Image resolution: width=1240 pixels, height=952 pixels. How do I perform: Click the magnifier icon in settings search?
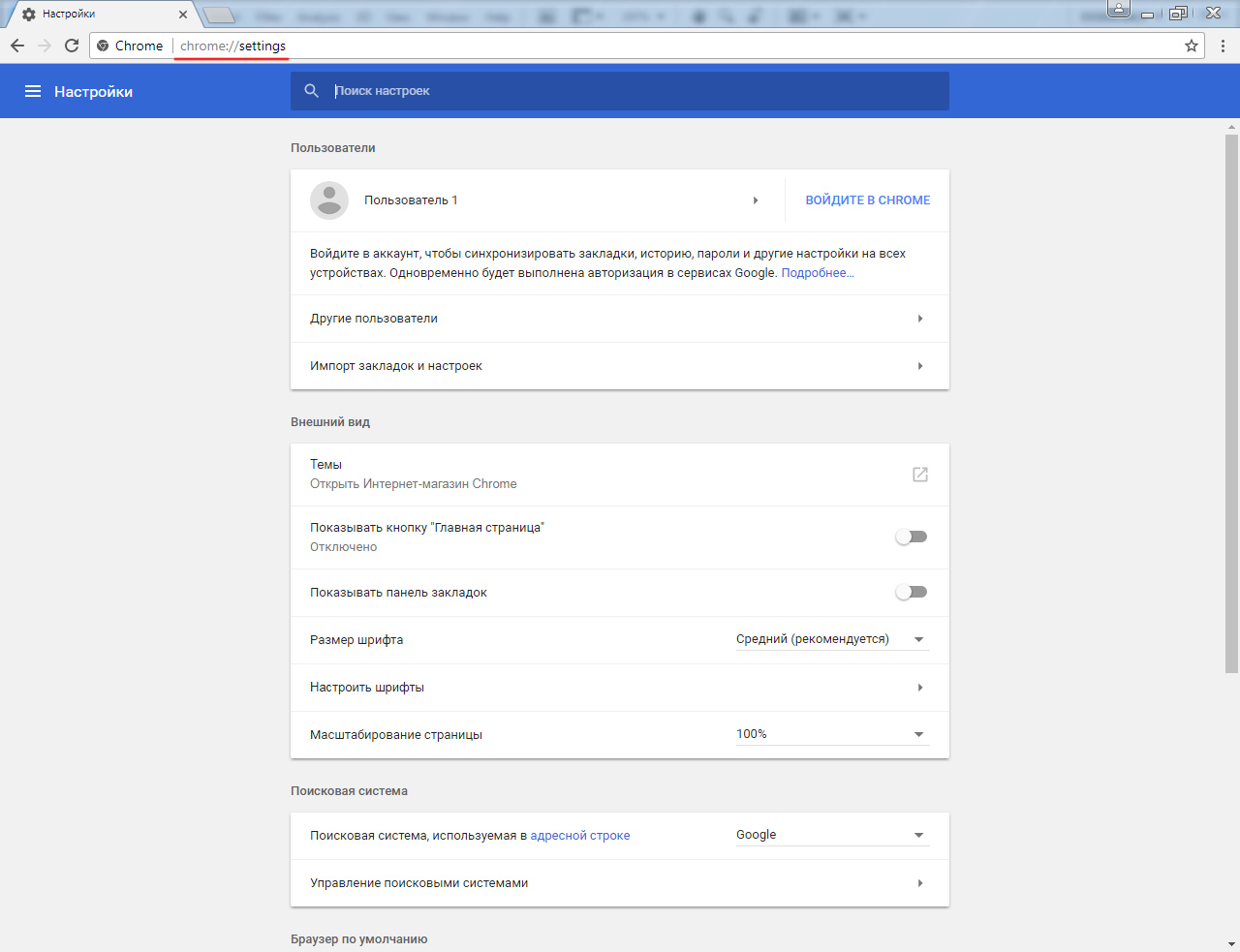[x=312, y=90]
